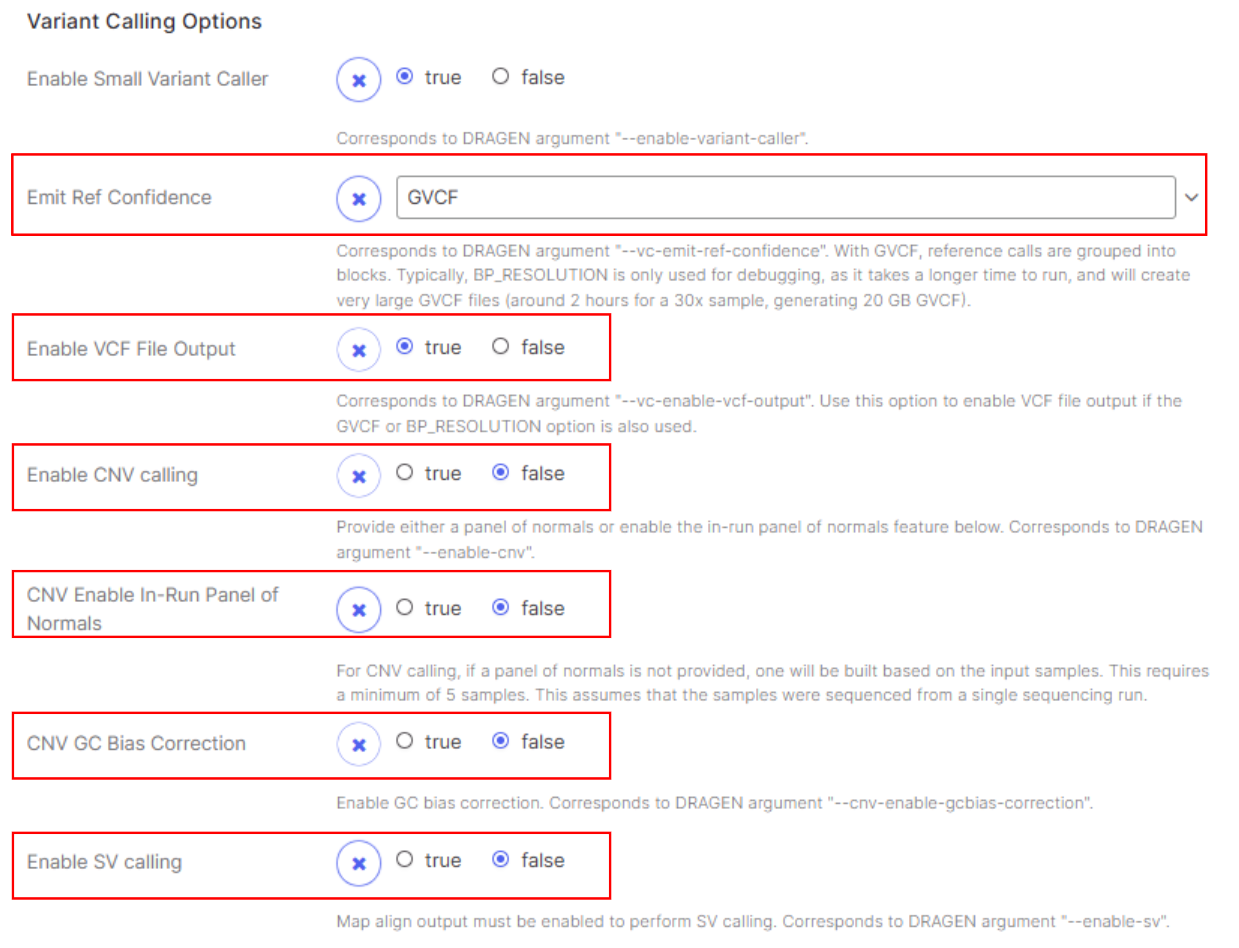The image size is (1239, 948).
Task: Click the GVCF selection field
Action: [785, 198]
